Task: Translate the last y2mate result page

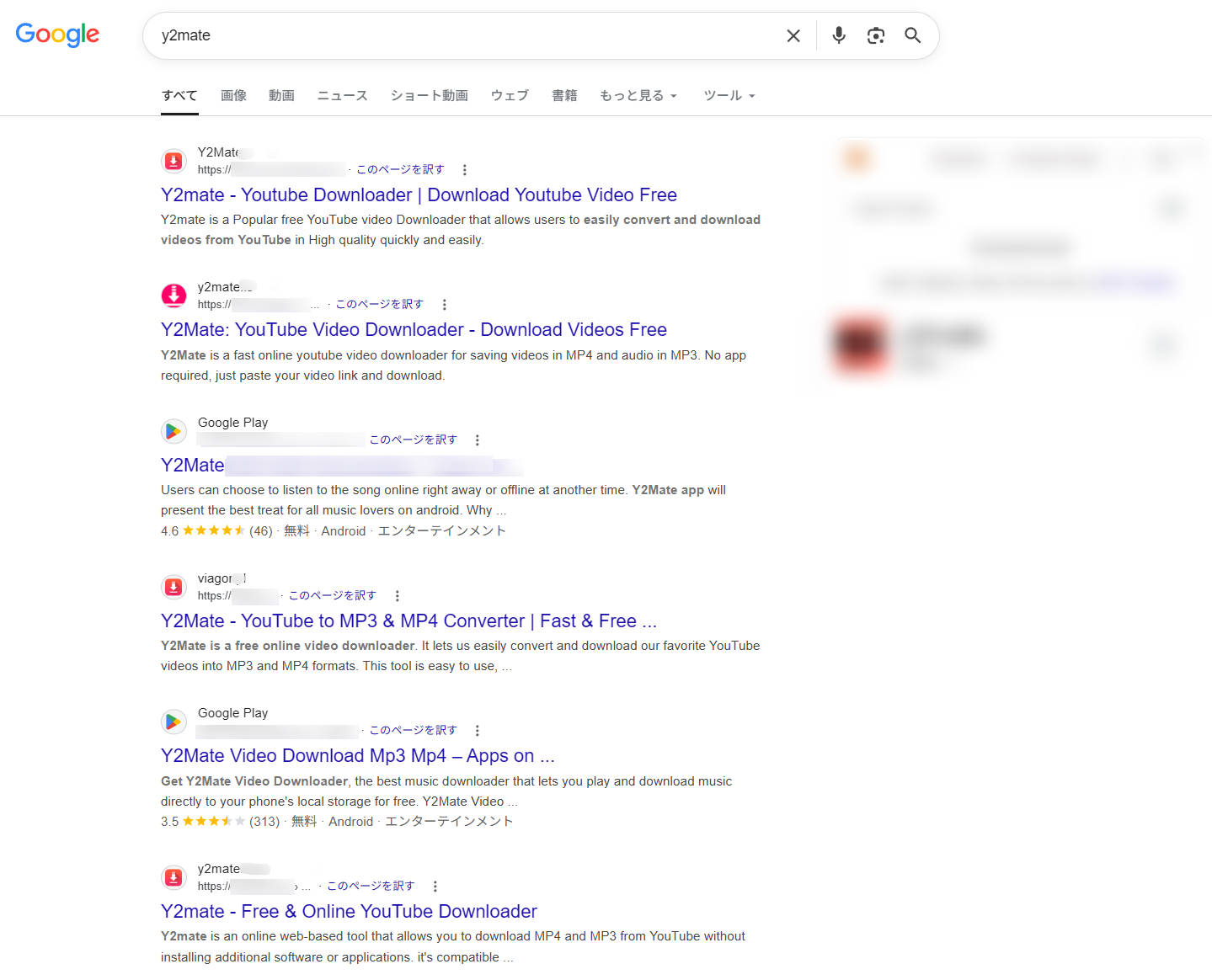Action: [x=371, y=886]
